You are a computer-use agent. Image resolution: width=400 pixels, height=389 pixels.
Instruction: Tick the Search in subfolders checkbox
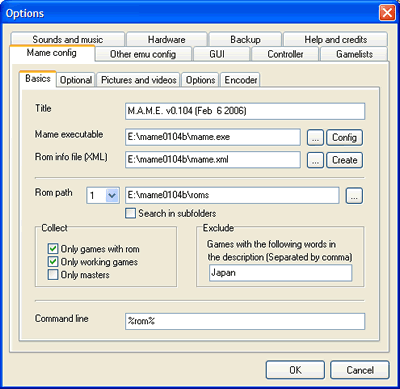[x=130, y=213]
